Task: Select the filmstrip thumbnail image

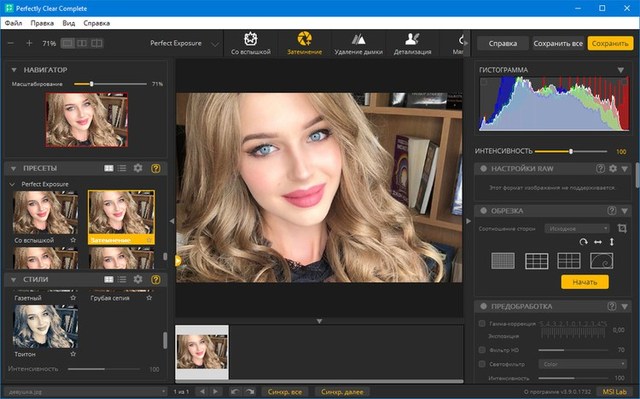Action: (202, 352)
